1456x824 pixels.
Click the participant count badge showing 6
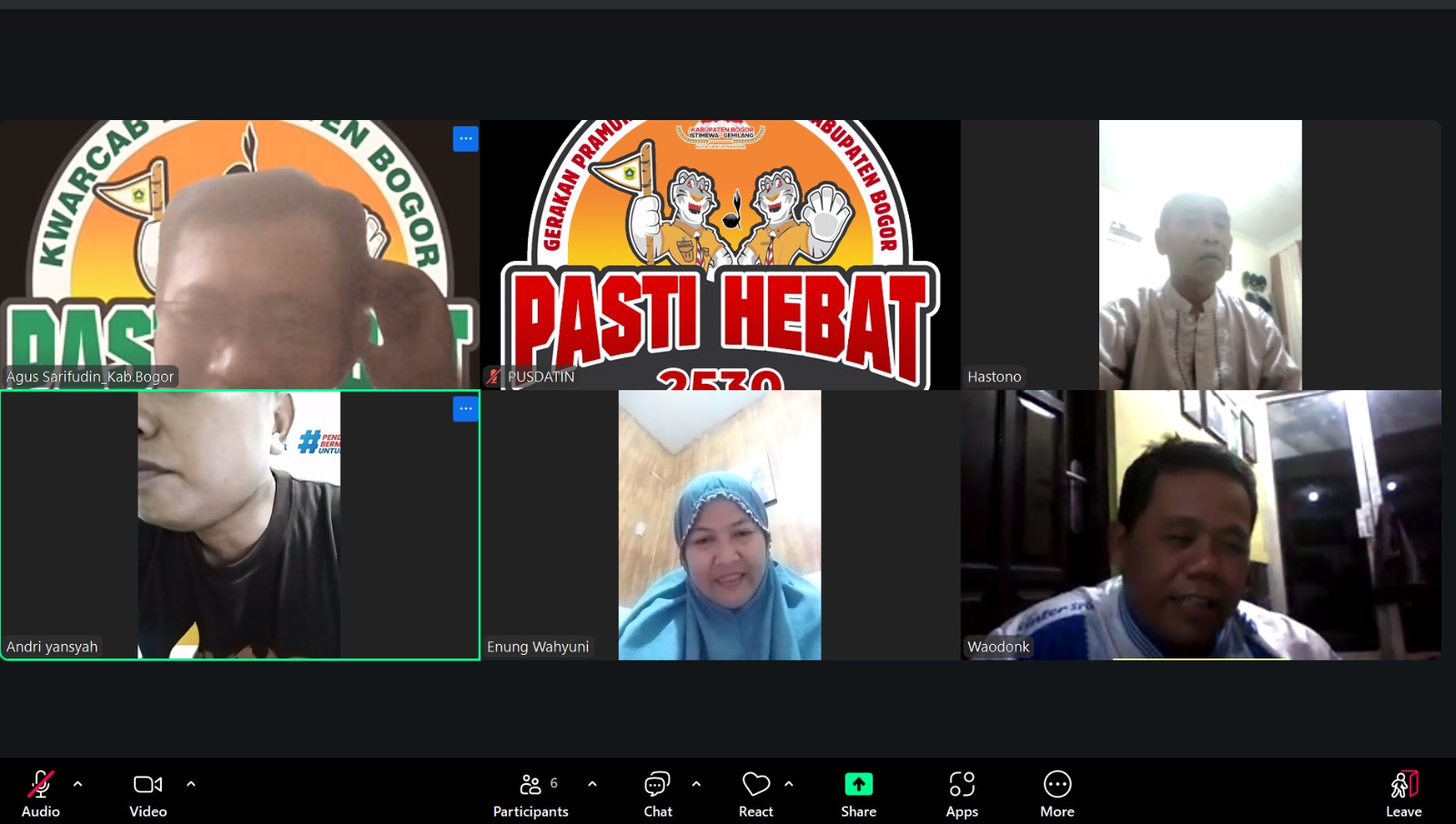point(553,782)
